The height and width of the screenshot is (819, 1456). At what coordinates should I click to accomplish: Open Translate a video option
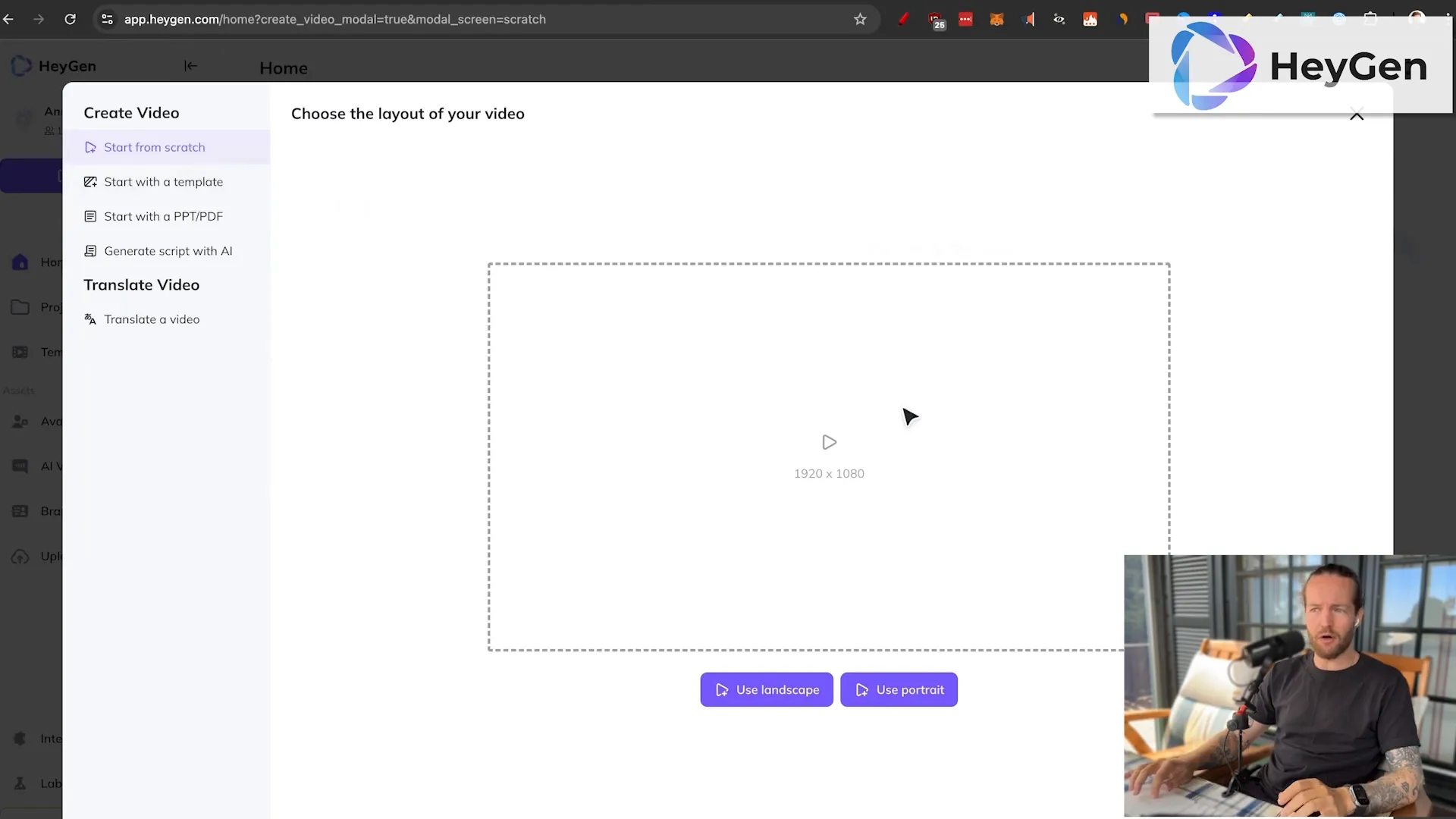click(166, 319)
